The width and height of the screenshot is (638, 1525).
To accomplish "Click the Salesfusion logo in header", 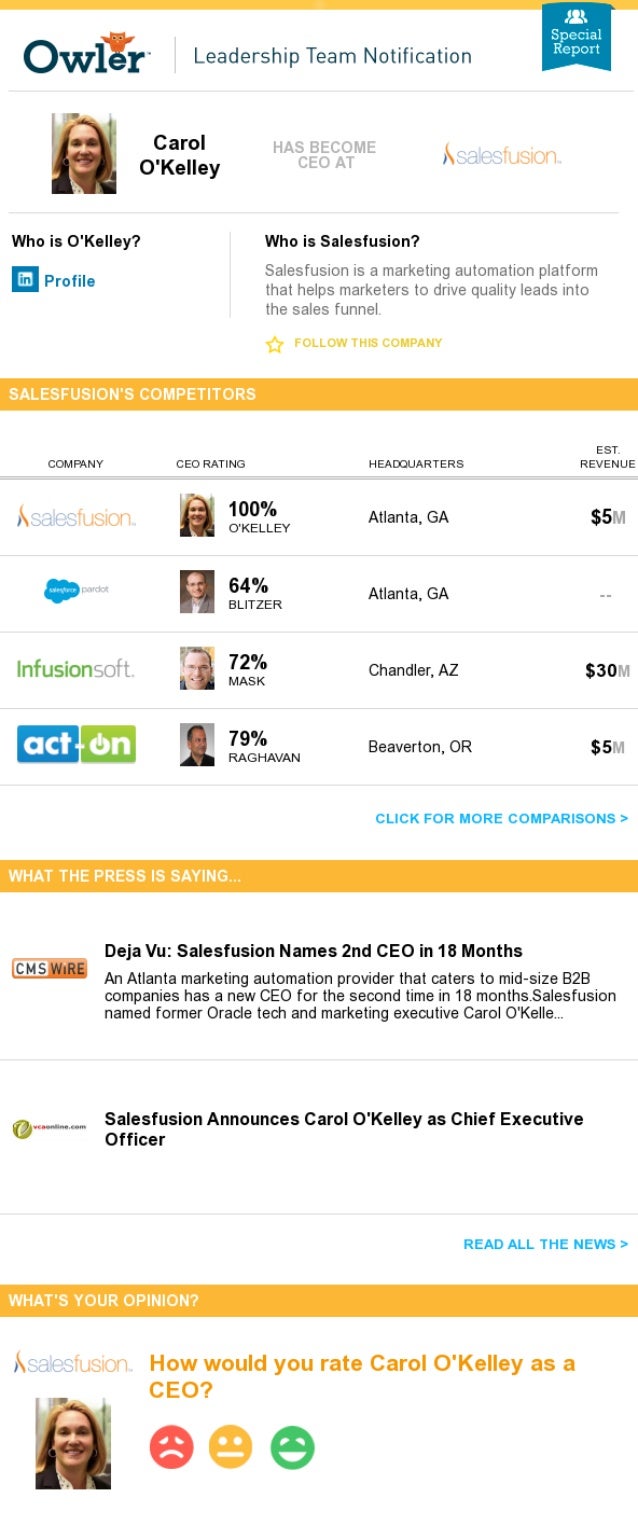I will coord(501,155).
